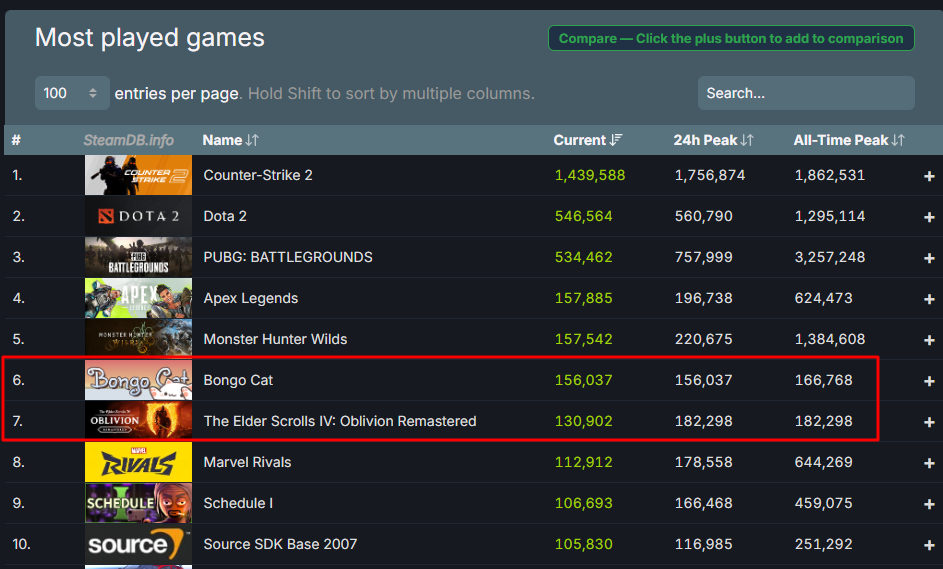Open the Bongo Cat name link
This screenshot has width=943, height=569.
pos(238,380)
